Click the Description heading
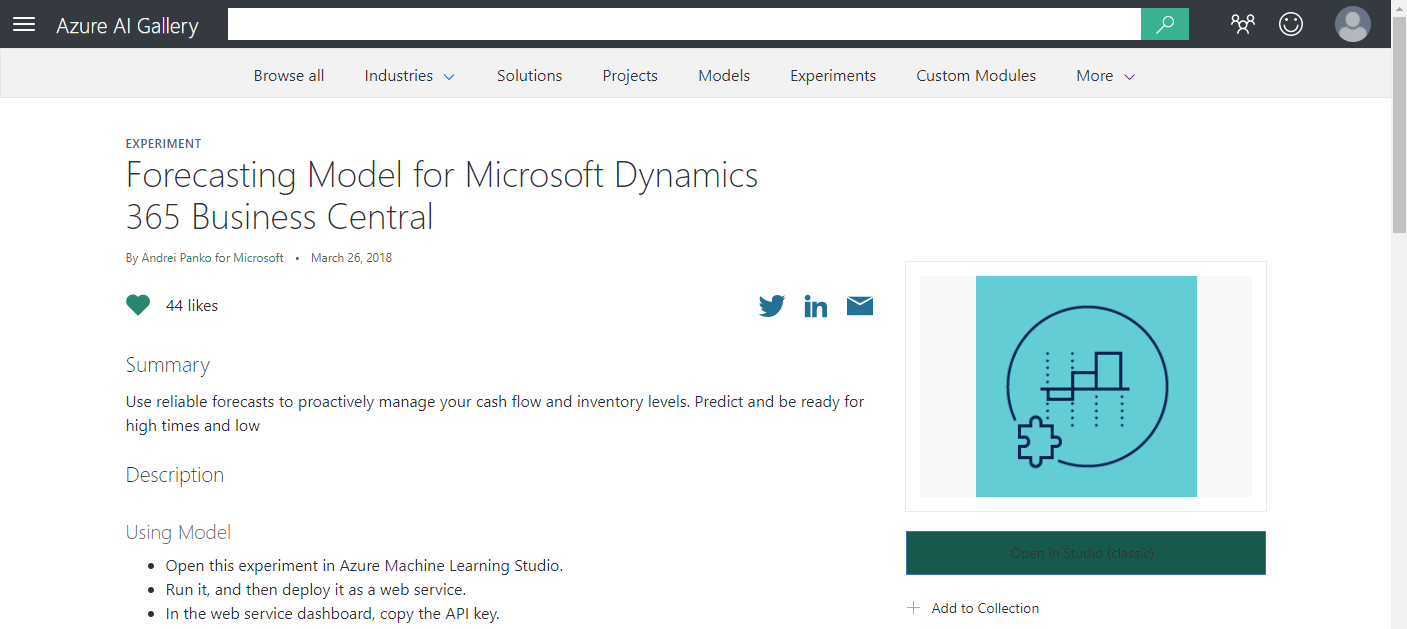This screenshot has width=1407, height=629. point(175,475)
